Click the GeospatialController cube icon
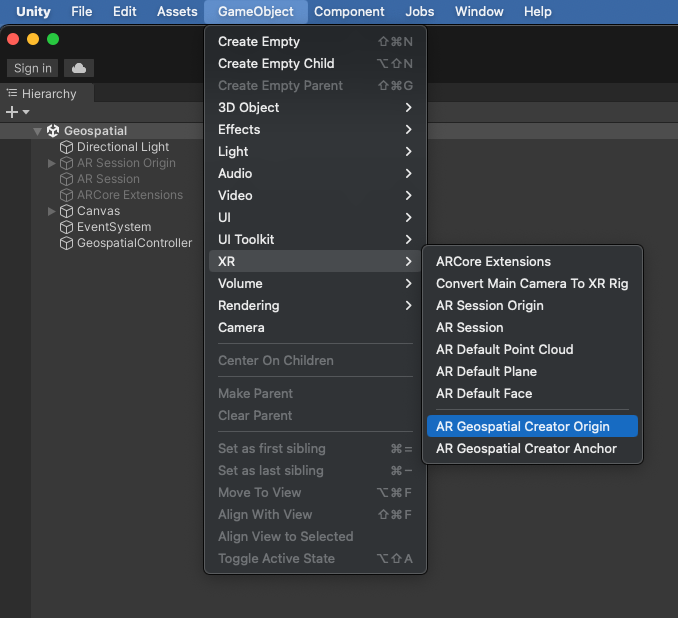The width and height of the screenshot is (678, 618). tap(67, 243)
